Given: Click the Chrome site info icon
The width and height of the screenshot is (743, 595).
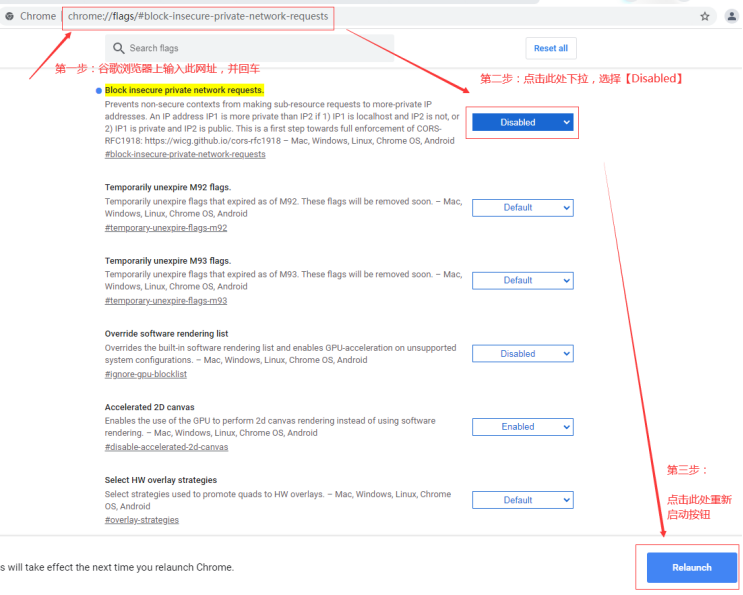Looking at the screenshot, I should pyautogui.click(x=9, y=16).
